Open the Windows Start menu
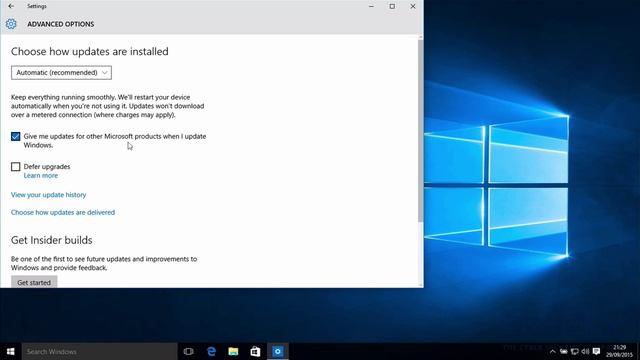640x360 pixels. pos(11,351)
